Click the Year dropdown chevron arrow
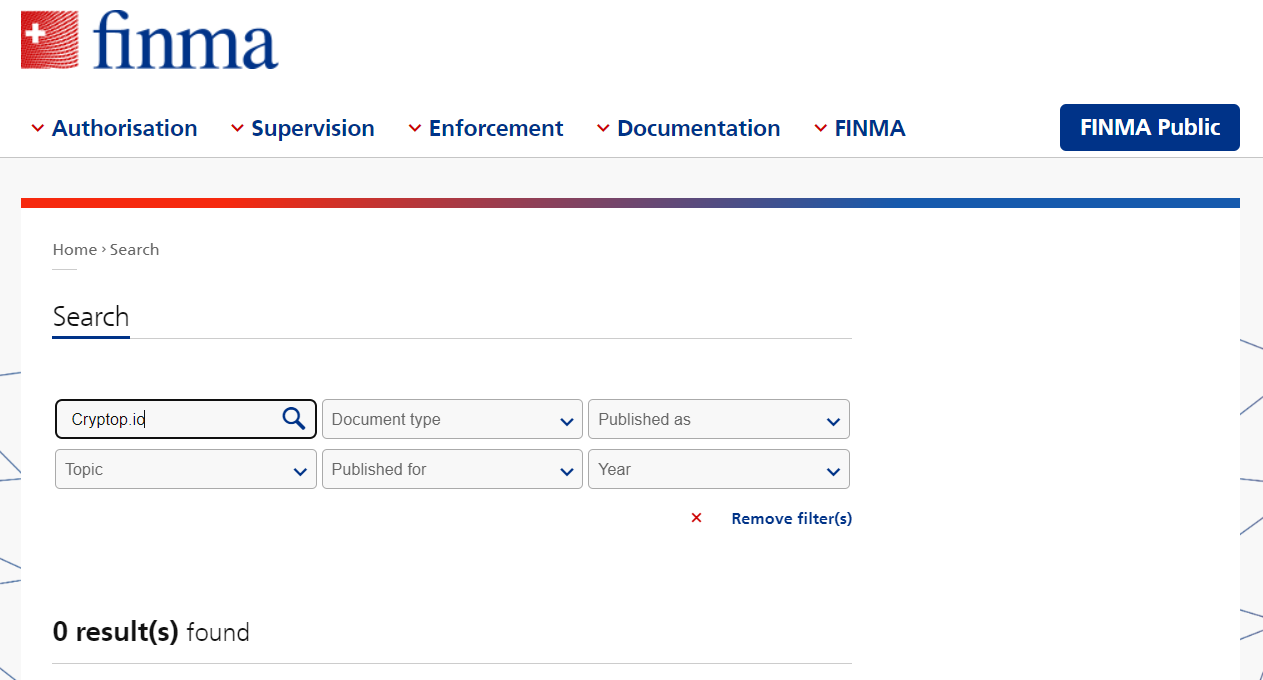Viewport: 1263px width, 680px height. click(x=833, y=471)
